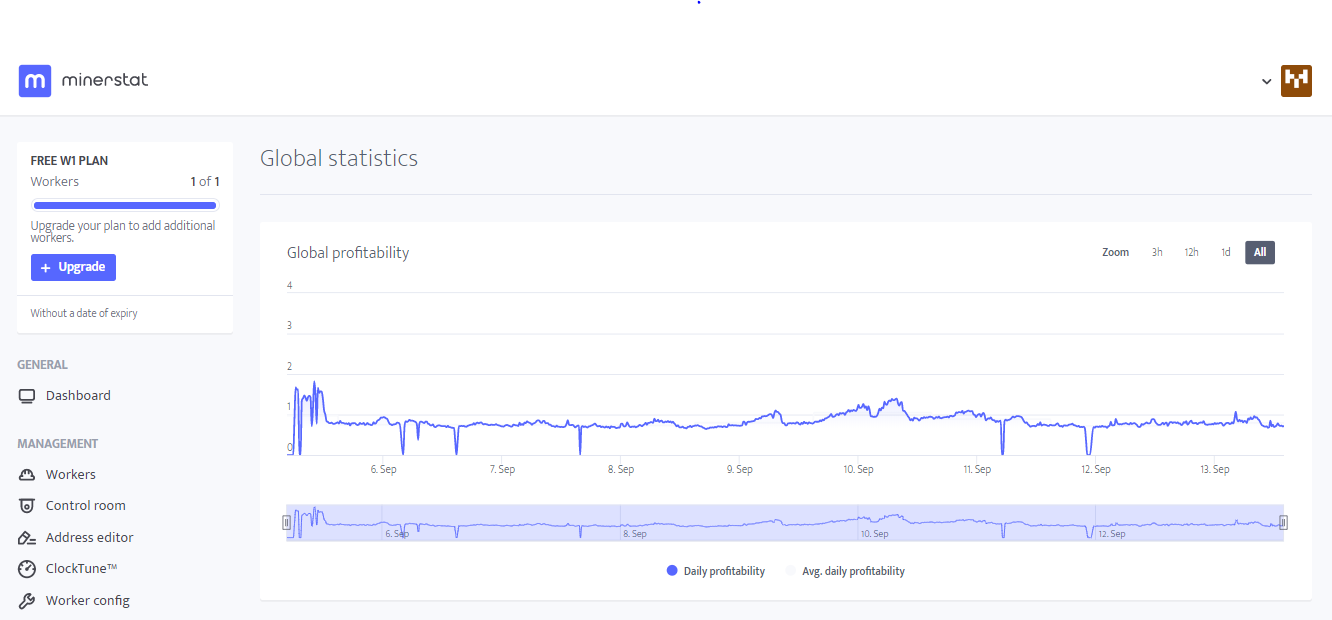Expand the account dropdown chevron
Viewport: 1332px width, 620px height.
tap(1267, 82)
